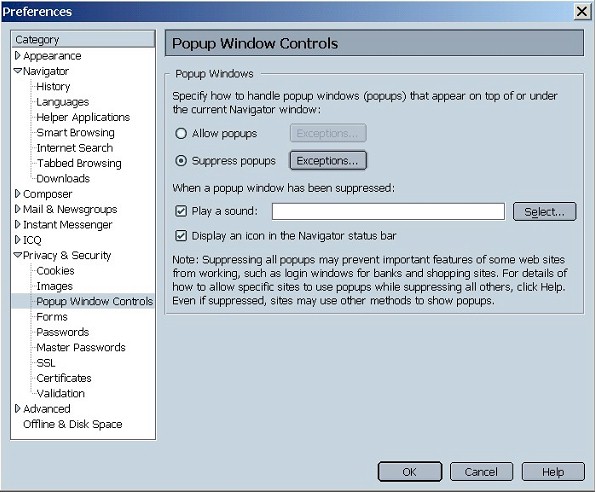This screenshot has width=596, height=492.
Task: Collapse the Privacy & Security category
Action: tap(17, 255)
